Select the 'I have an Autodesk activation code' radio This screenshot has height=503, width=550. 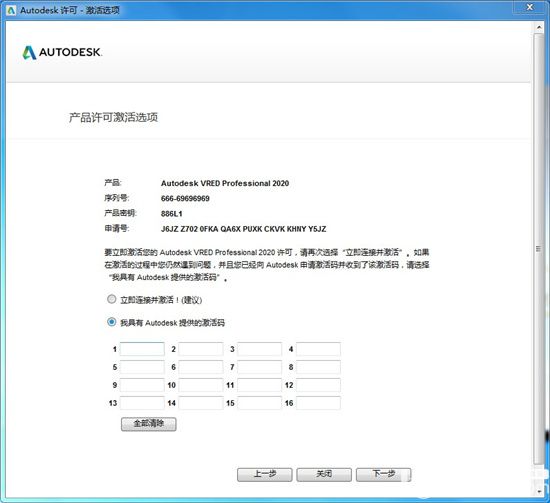(x=112, y=322)
